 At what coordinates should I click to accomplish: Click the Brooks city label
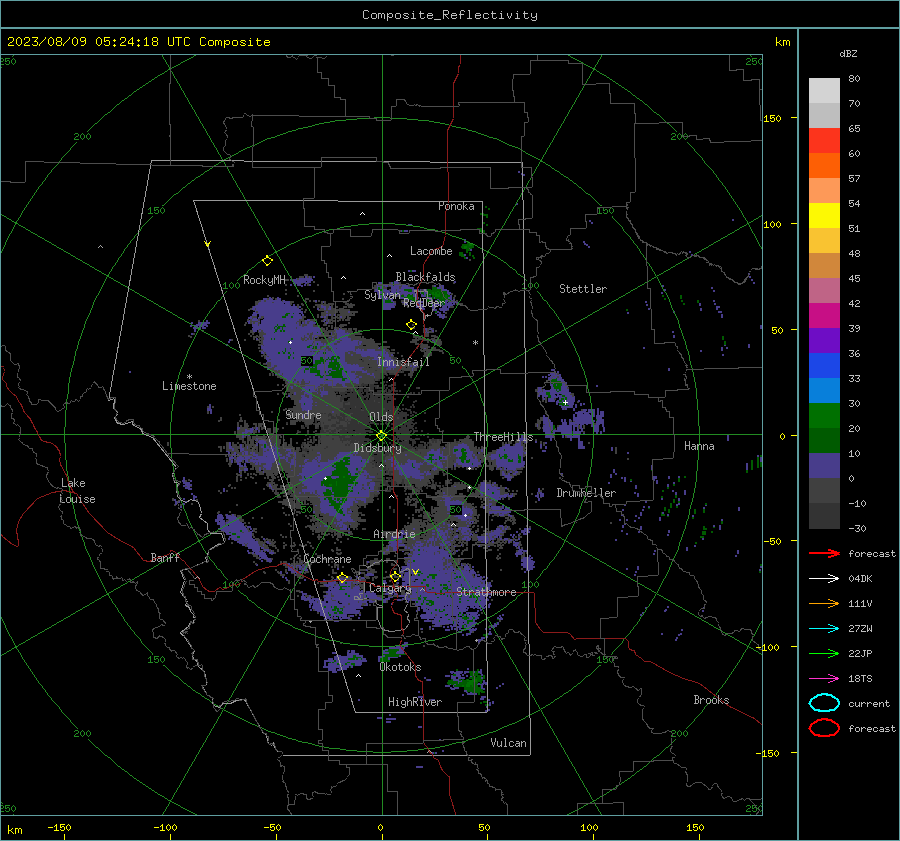[711, 700]
